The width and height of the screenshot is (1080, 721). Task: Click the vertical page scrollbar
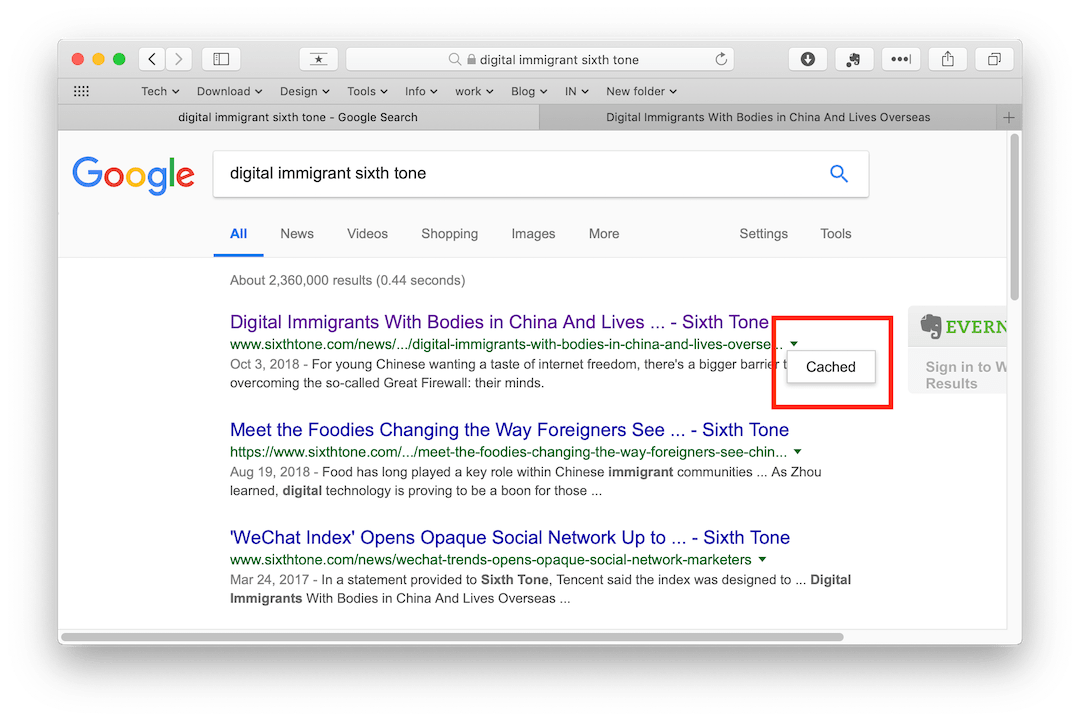1015,218
